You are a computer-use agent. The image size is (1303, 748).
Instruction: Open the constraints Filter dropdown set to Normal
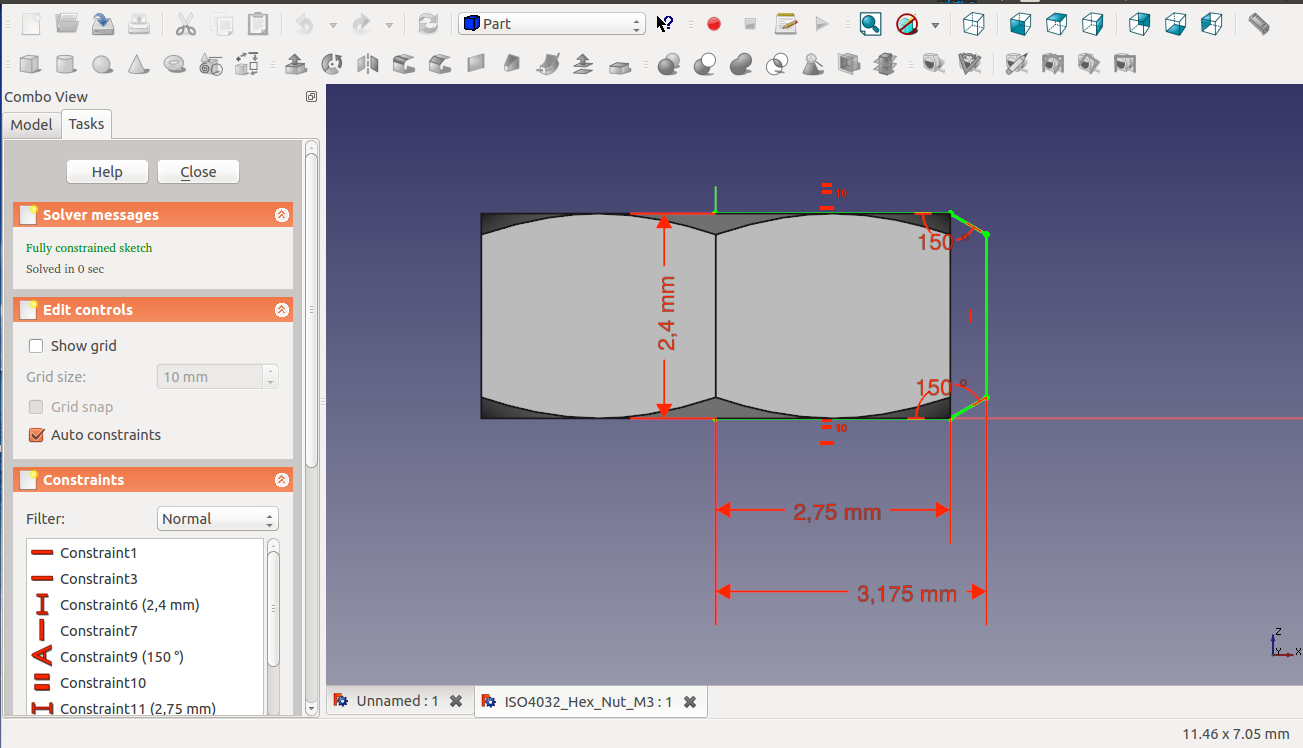218,519
